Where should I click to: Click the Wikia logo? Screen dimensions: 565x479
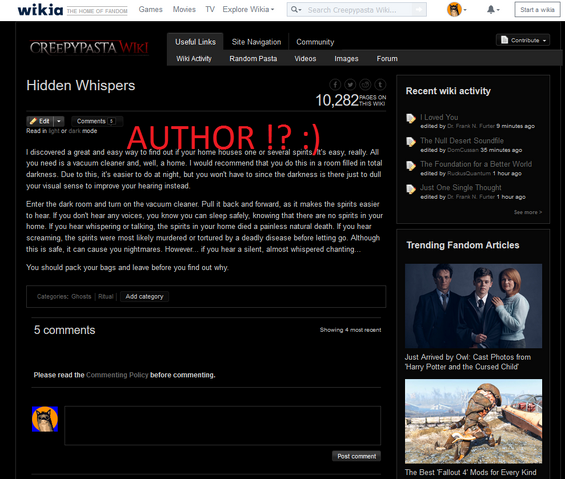[x=40, y=9]
